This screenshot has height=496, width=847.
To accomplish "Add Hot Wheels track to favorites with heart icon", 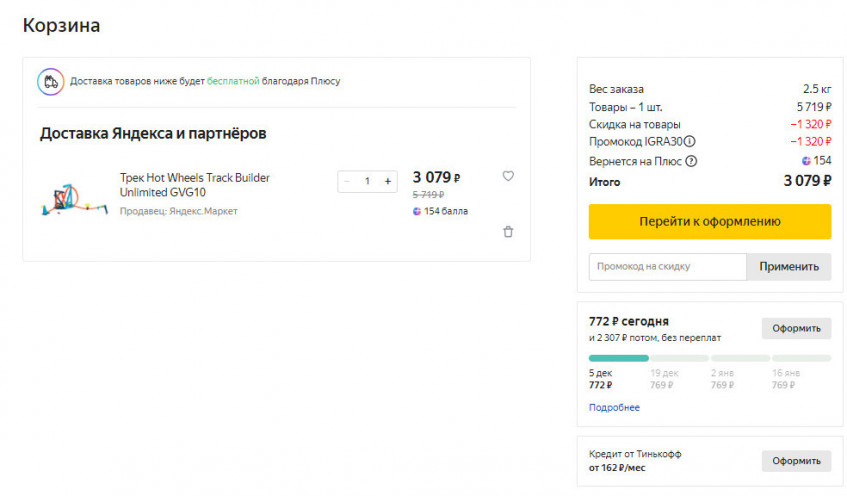I will (508, 176).
